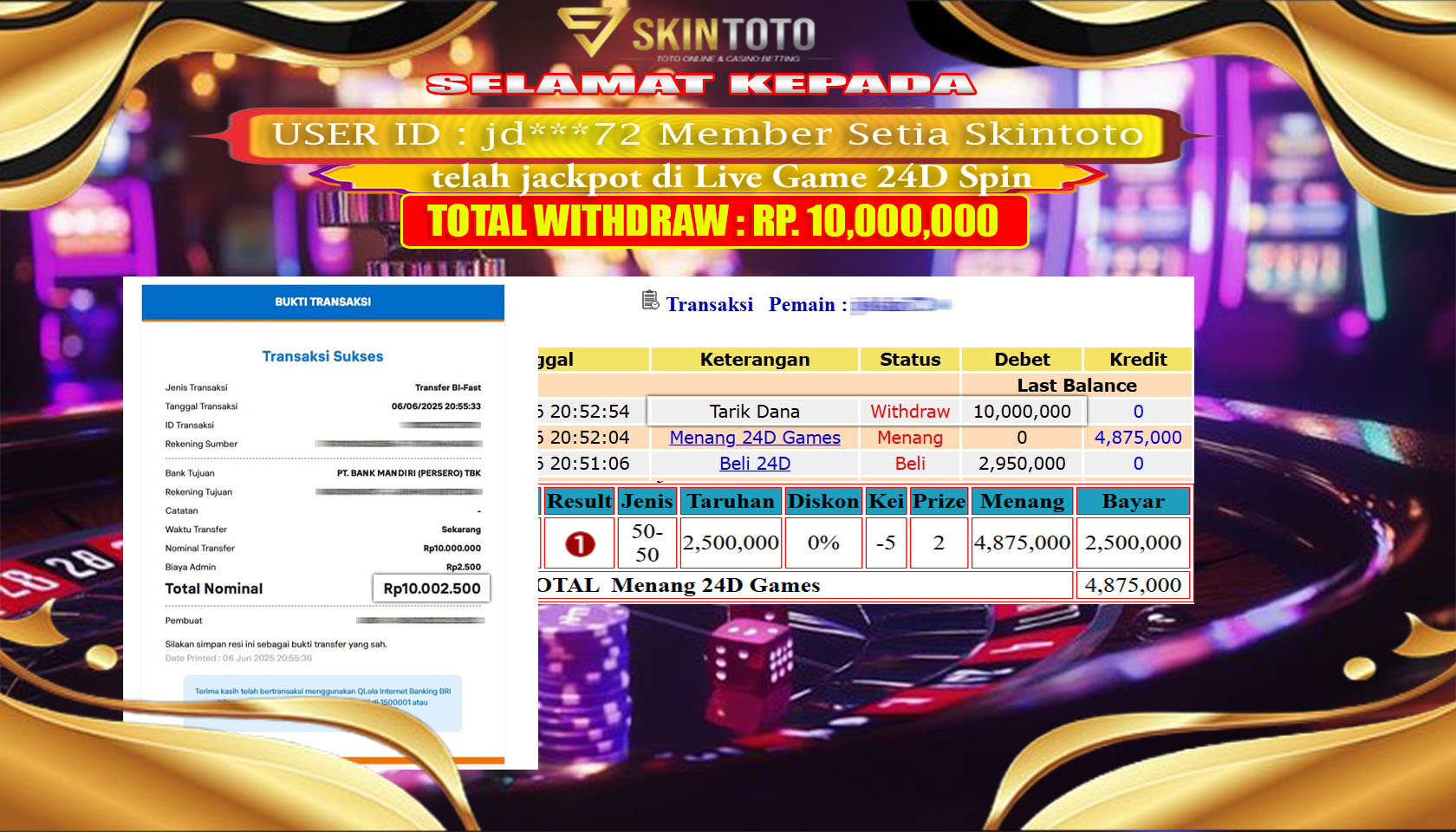Screen dimensions: 1456x832
Task: Click the 'Bayar' column header
Action: tap(1133, 501)
